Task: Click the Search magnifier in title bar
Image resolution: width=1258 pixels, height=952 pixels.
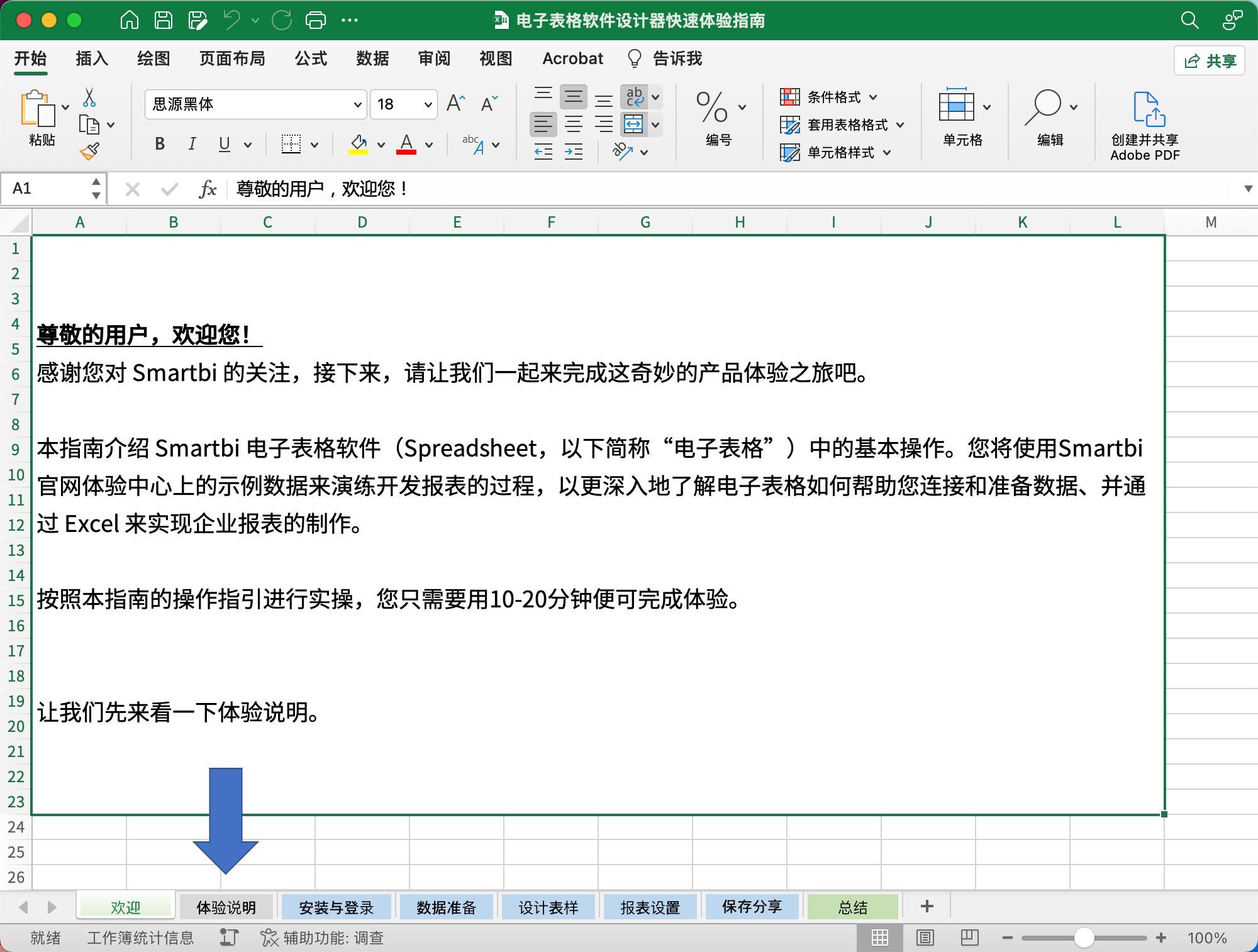Action: pyautogui.click(x=1189, y=20)
